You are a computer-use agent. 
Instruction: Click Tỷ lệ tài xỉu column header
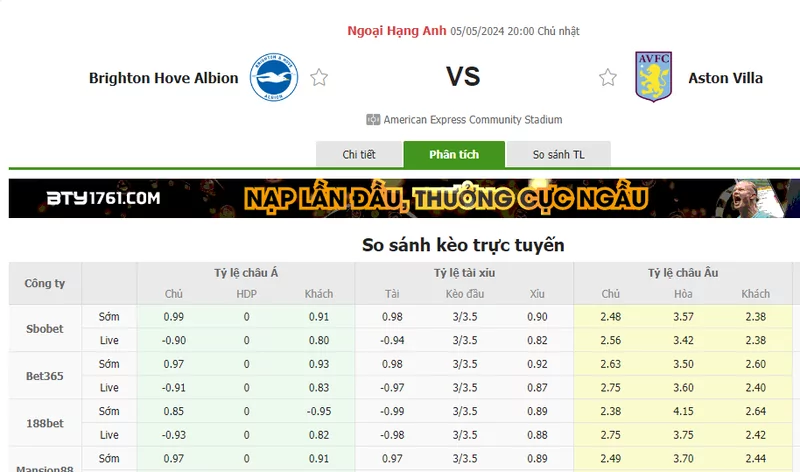tap(464, 273)
